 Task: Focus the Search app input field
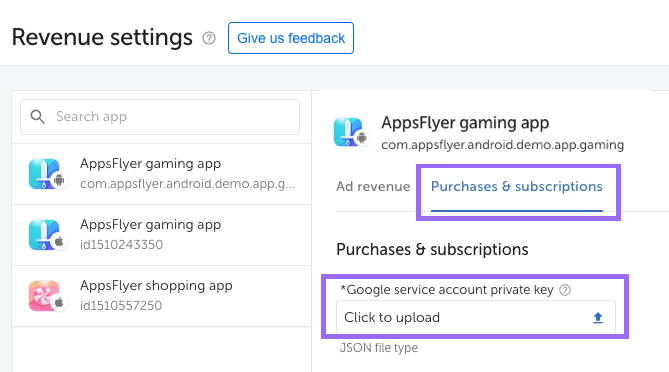click(160, 117)
